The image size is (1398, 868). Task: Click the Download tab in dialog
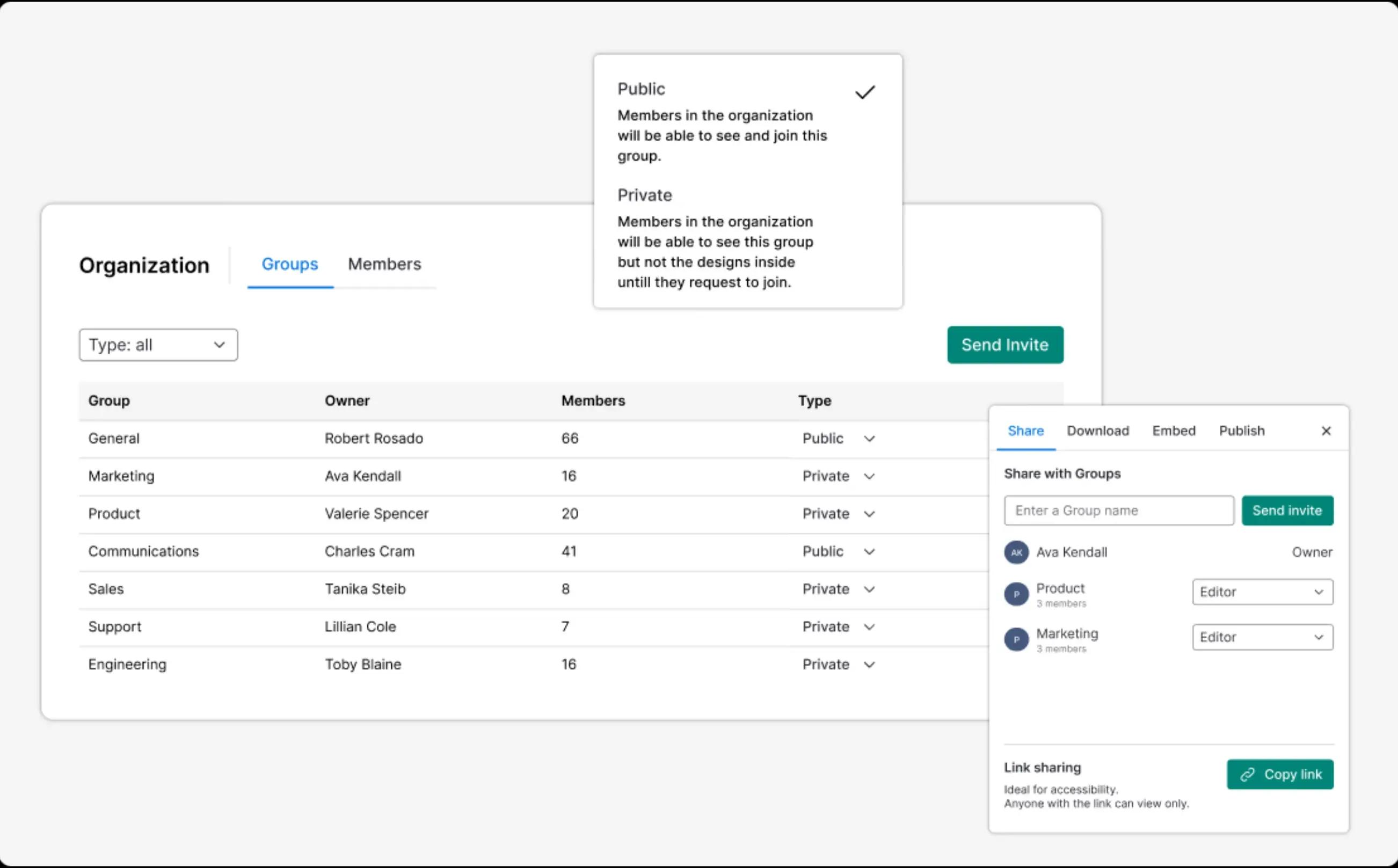click(1097, 430)
